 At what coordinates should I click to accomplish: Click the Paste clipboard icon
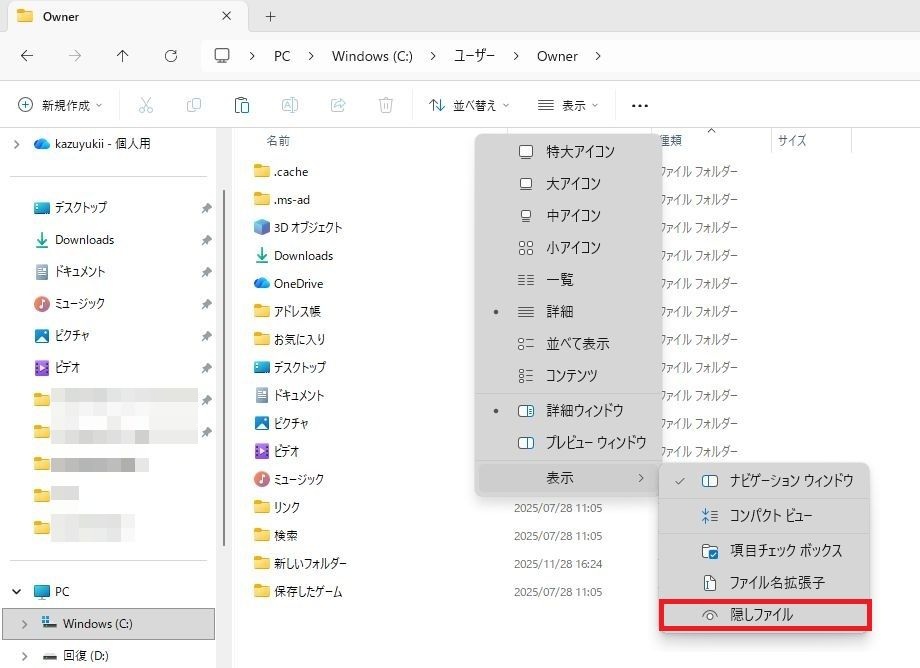click(x=241, y=105)
